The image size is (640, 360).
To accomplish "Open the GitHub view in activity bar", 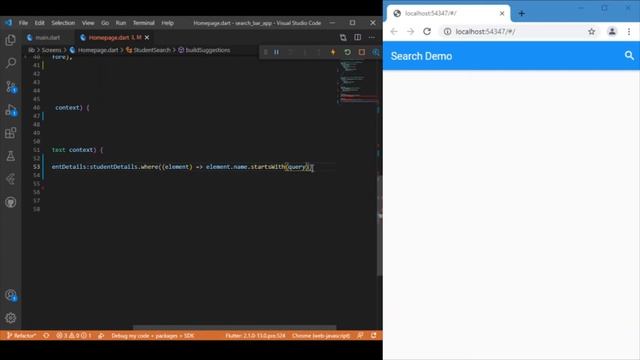I will pos(11,202).
